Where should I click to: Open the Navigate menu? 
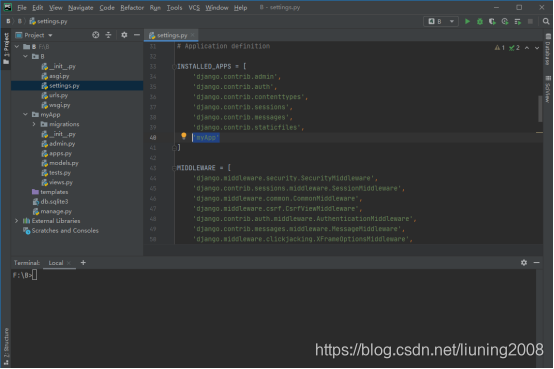click(81, 7)
